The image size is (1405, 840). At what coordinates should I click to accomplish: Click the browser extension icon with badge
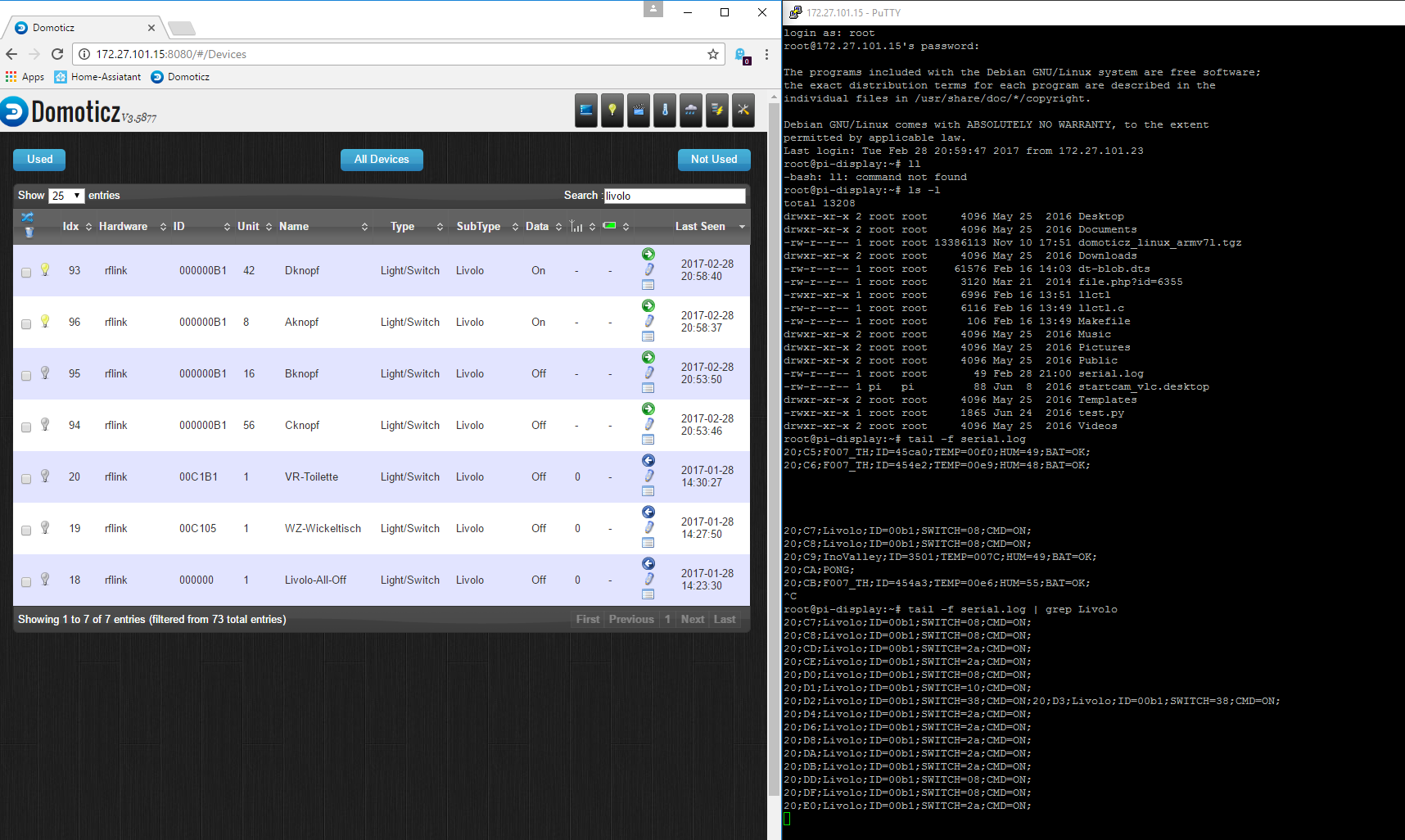coord(742,55)
